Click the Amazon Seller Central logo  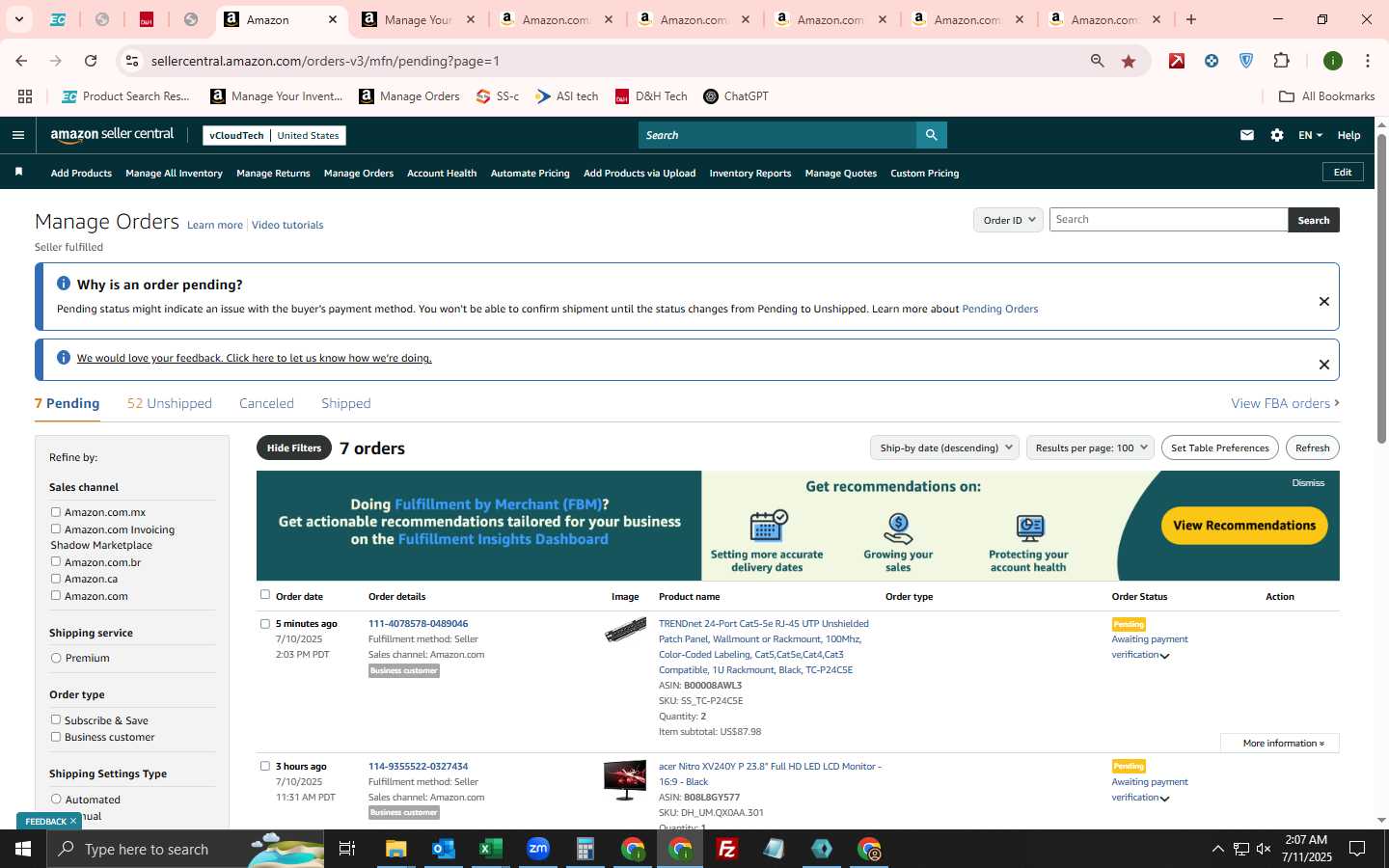(x=112, y=135)
